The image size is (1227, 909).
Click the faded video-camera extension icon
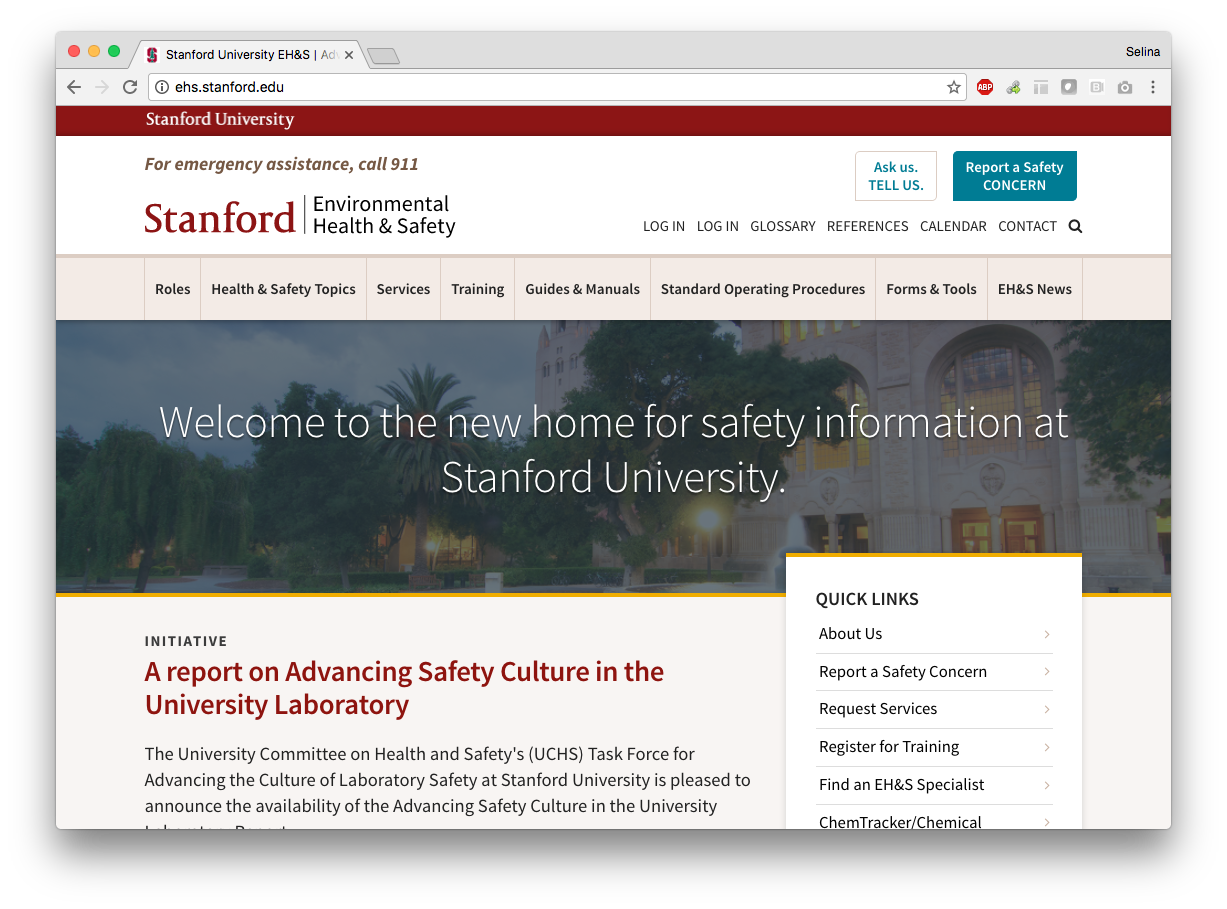[1097, 87]
